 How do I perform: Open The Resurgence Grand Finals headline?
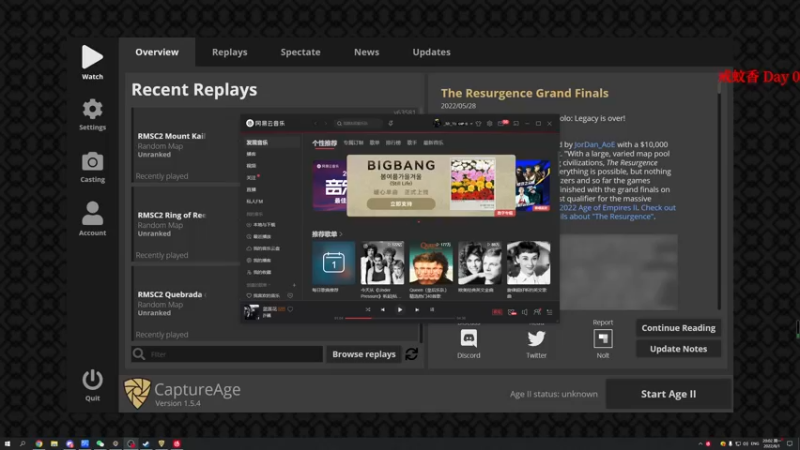pos(524,93)
